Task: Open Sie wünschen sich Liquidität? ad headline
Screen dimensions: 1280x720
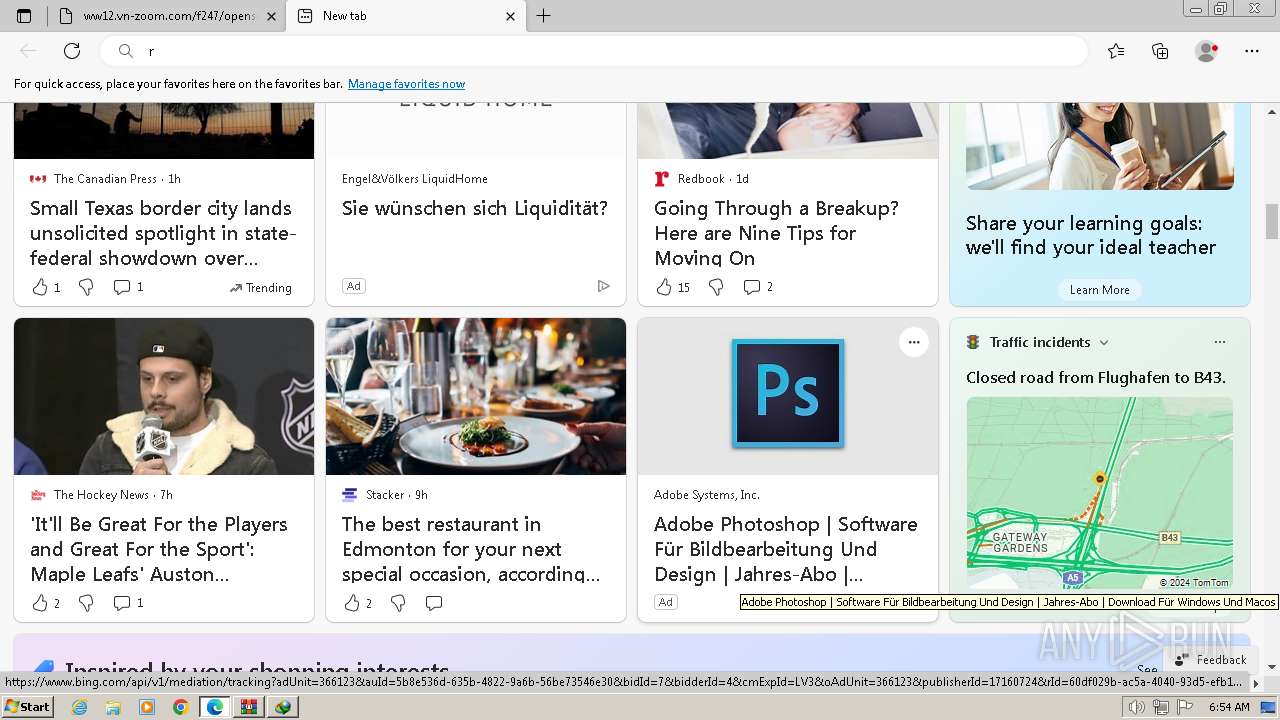Action: [475, 208]
